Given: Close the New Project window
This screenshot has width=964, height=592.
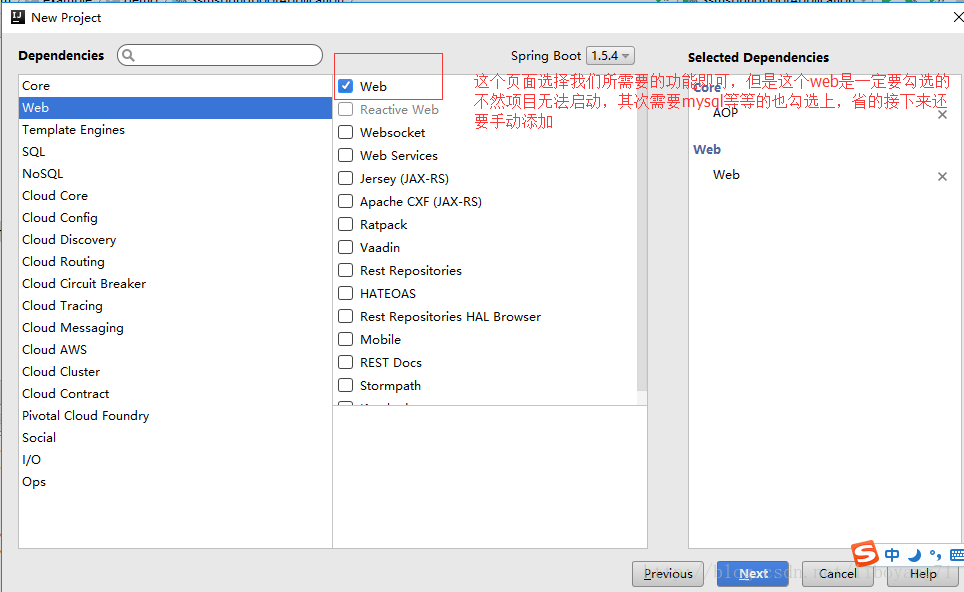Looking at the screenshot, I should [958, 17].
